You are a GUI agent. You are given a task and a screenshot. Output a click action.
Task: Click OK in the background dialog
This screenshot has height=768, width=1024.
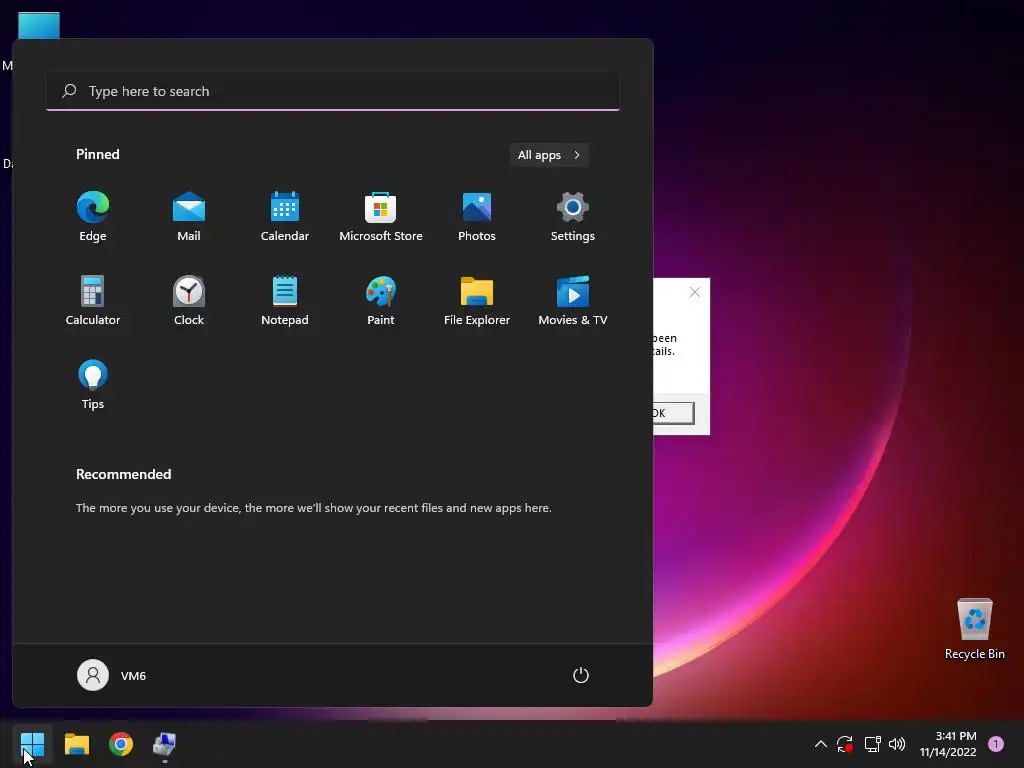673,413
